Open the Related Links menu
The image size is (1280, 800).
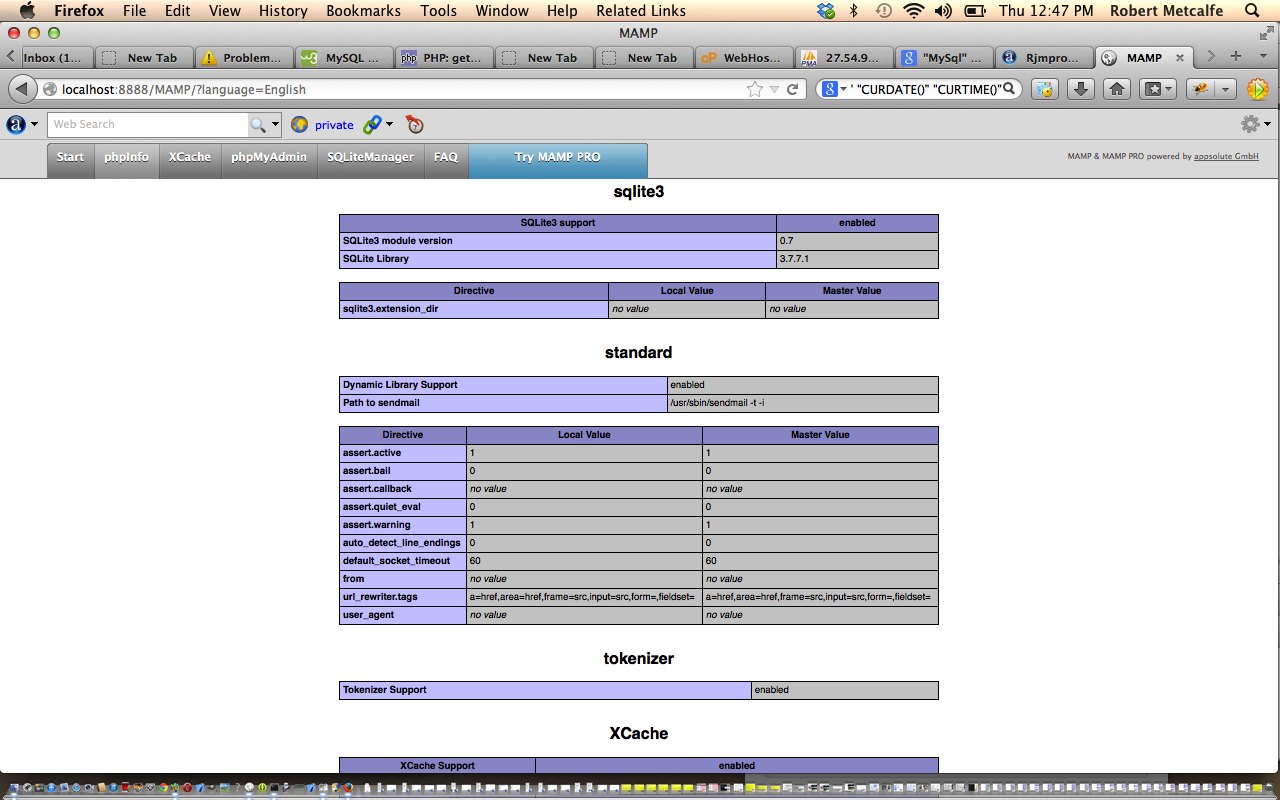(x=641, y=11)
